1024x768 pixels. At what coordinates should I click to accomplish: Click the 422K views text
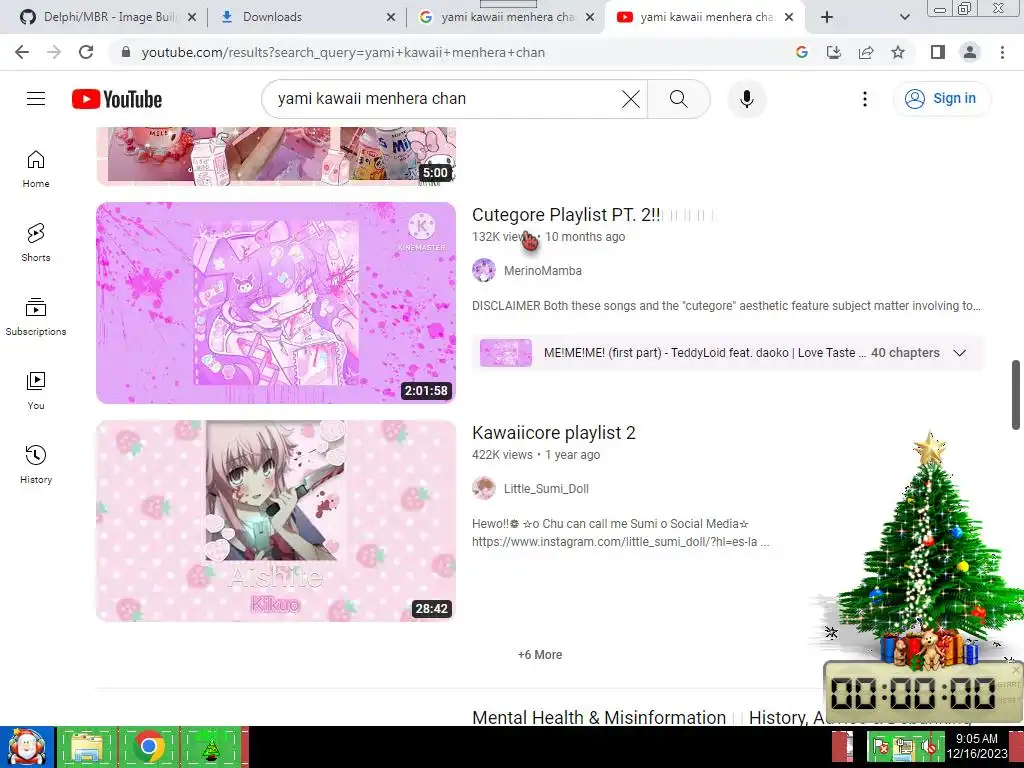pyautogui.click(x=502, y=455)
